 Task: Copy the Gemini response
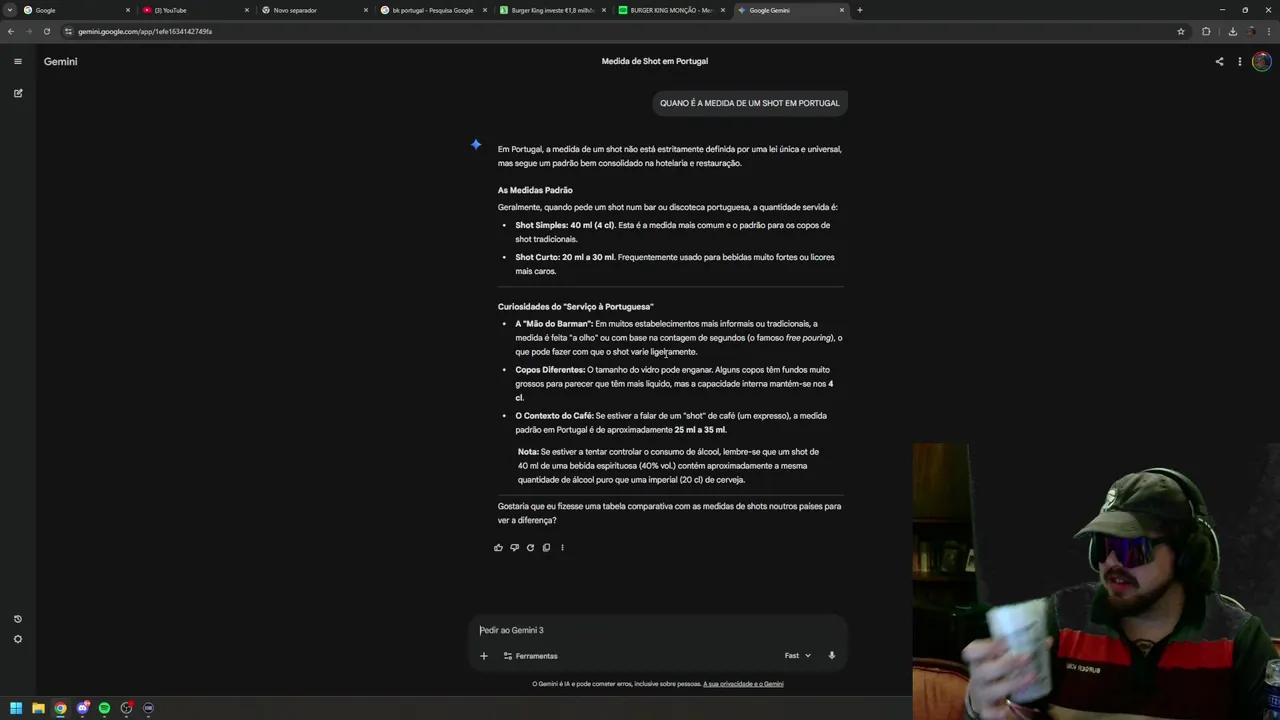point(546,547)
